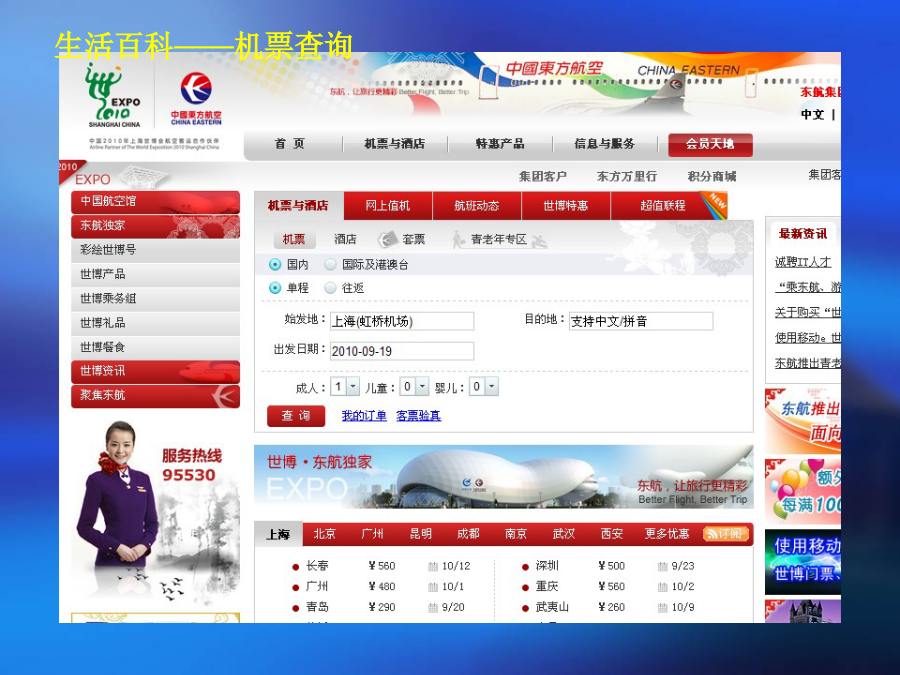Open the 成人 adult count dropdown

[346, 387]
